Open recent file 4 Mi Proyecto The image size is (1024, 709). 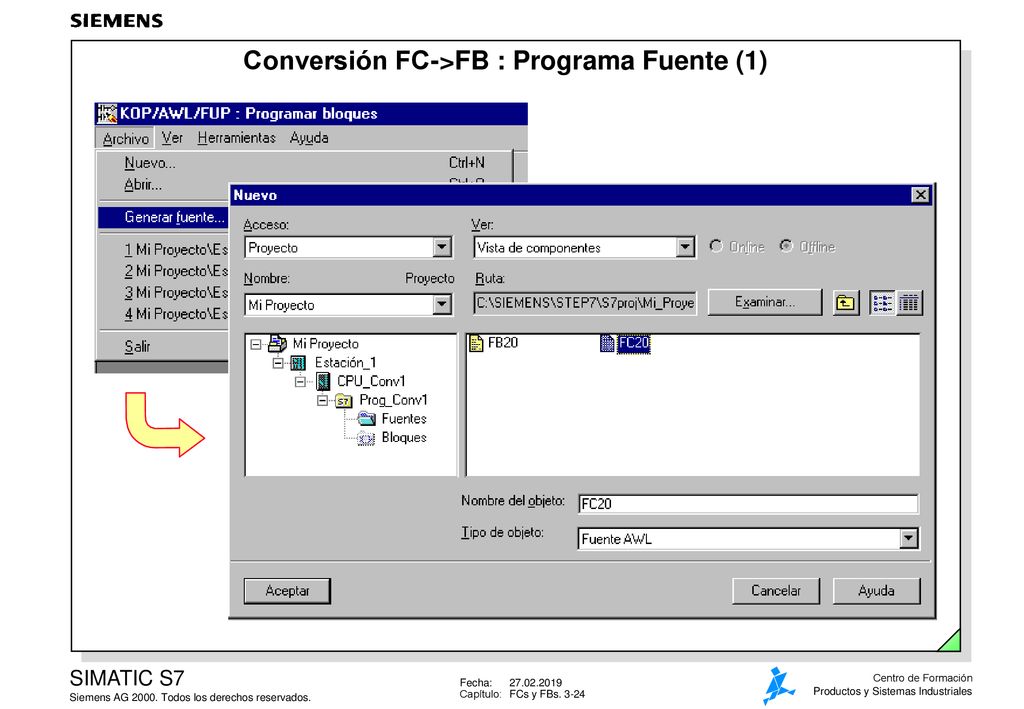pyautogui.click(x=164, y=314)
